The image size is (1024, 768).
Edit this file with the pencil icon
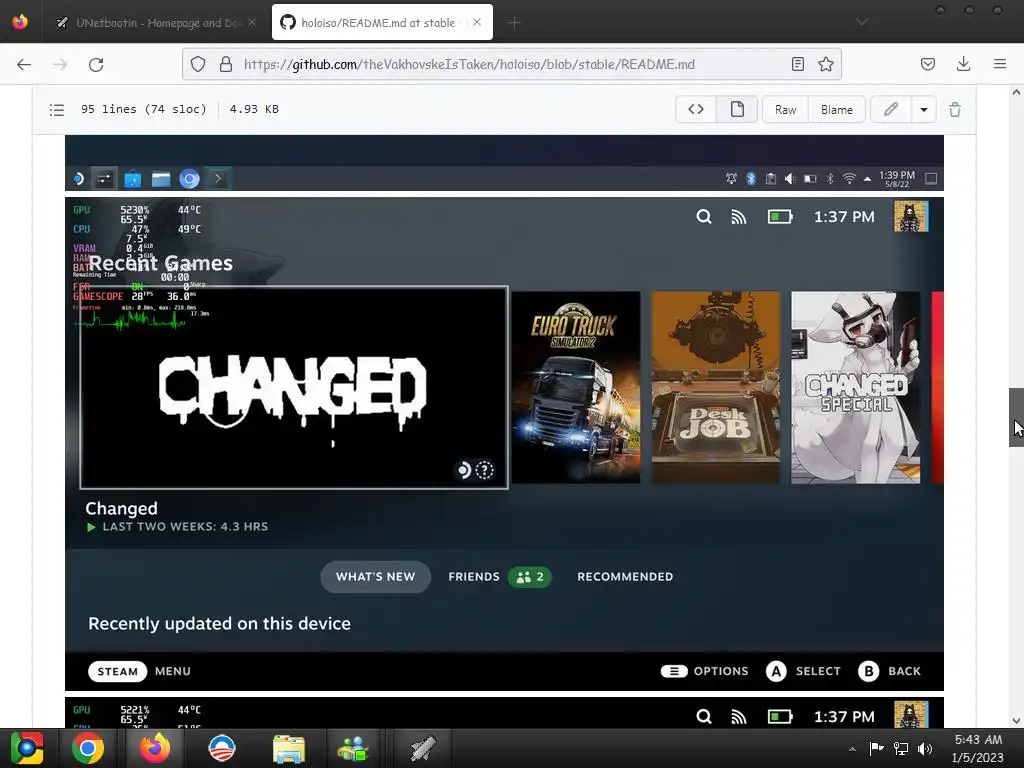(891, 109)
